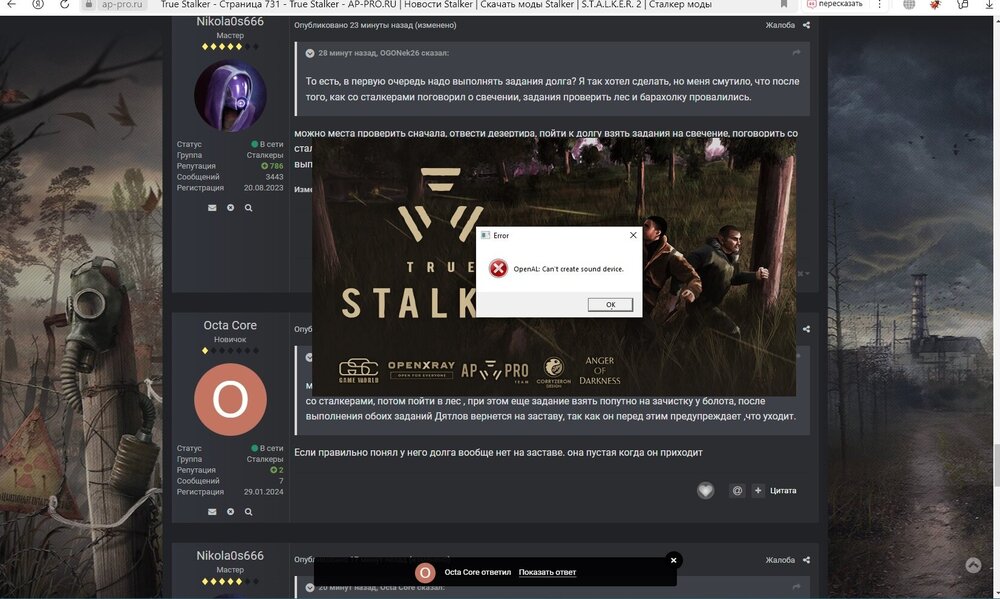Click the 'OpenAL: Can't create sound device.' message
1000x599 pixels.
click(x=568, y=269)
